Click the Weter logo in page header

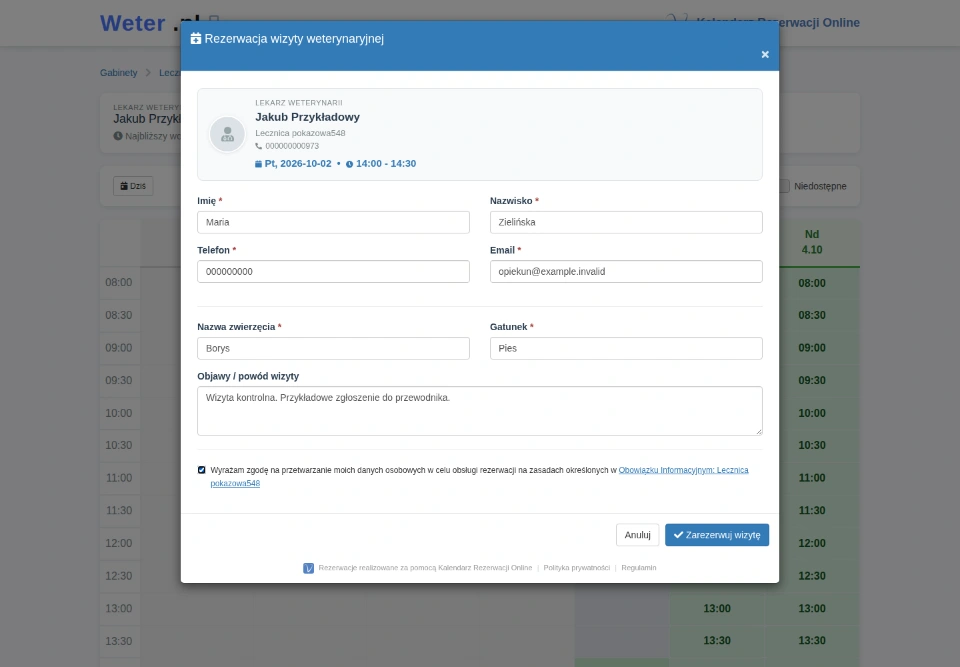tap(133, 23)
